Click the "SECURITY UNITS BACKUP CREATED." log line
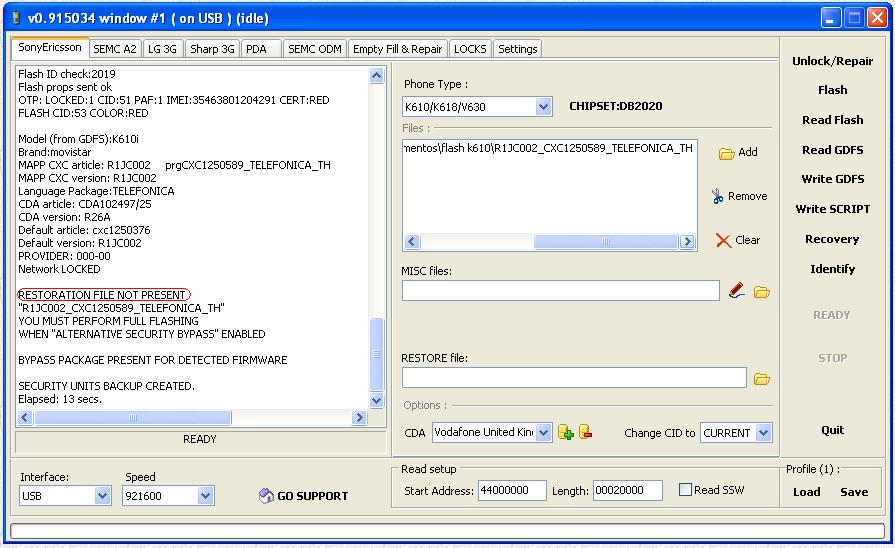Screen dimensions: 895x548 [x=106, y=386]
